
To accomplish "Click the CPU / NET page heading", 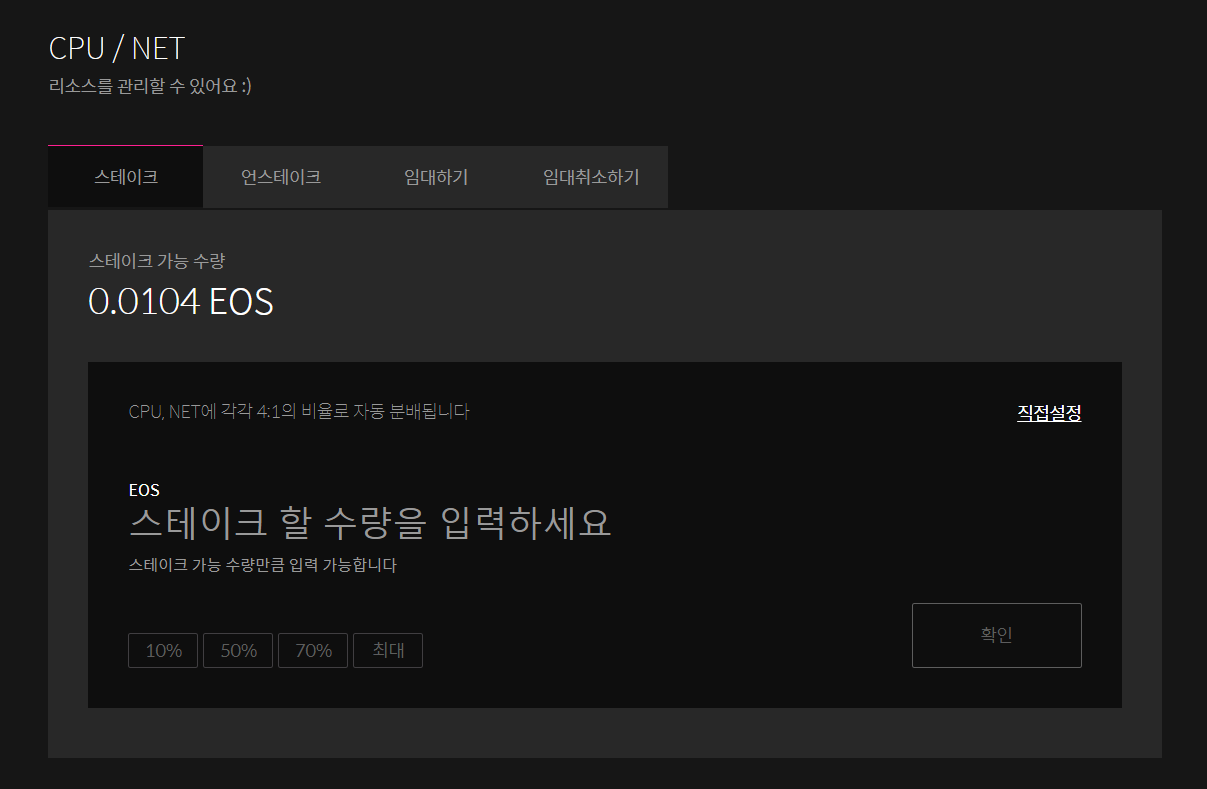I will click(x=117, y=48).
